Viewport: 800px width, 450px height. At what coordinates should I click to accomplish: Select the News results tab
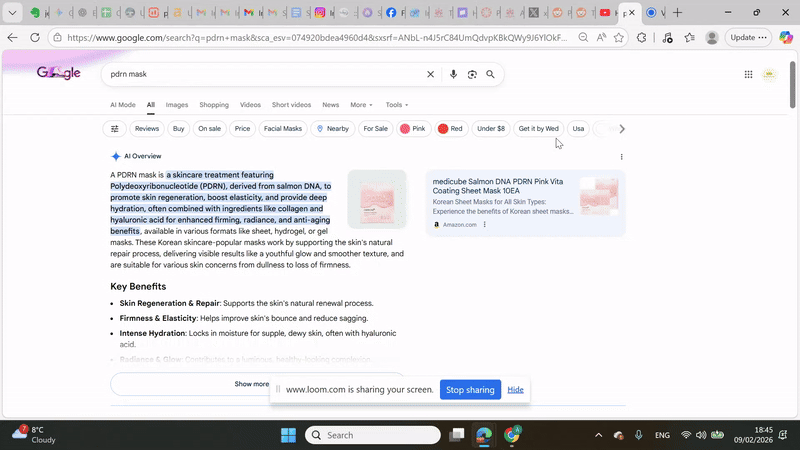pyautogui.click(x=331, y=105)
